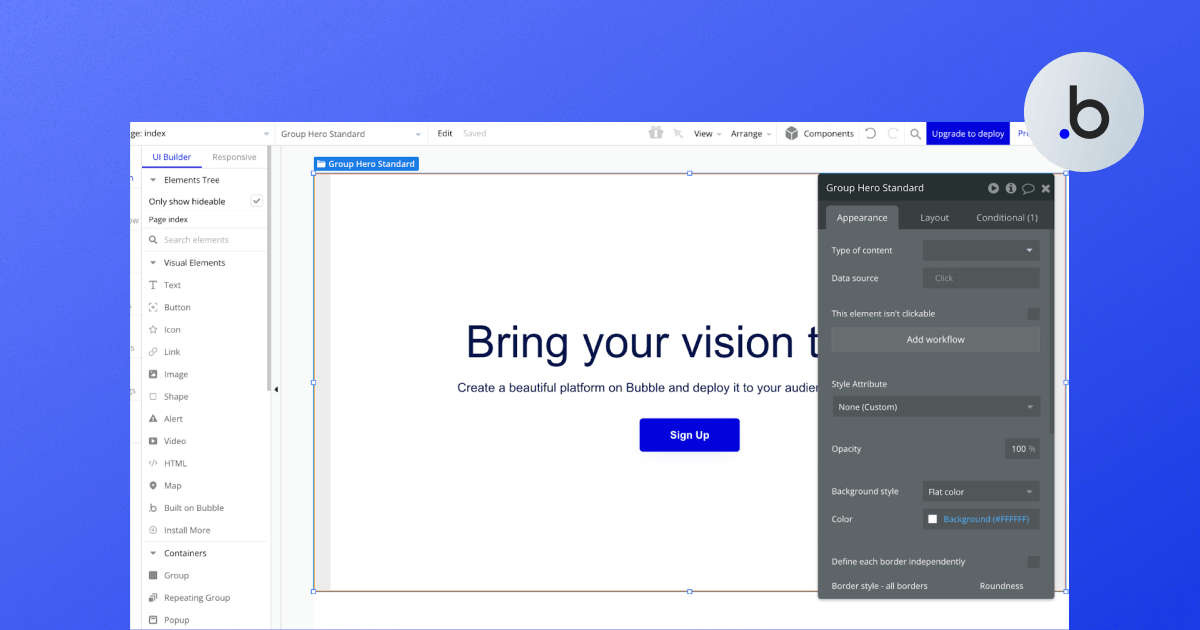
Task: Uncheck the Only show hideable checkbox
Action: [256, 200]
